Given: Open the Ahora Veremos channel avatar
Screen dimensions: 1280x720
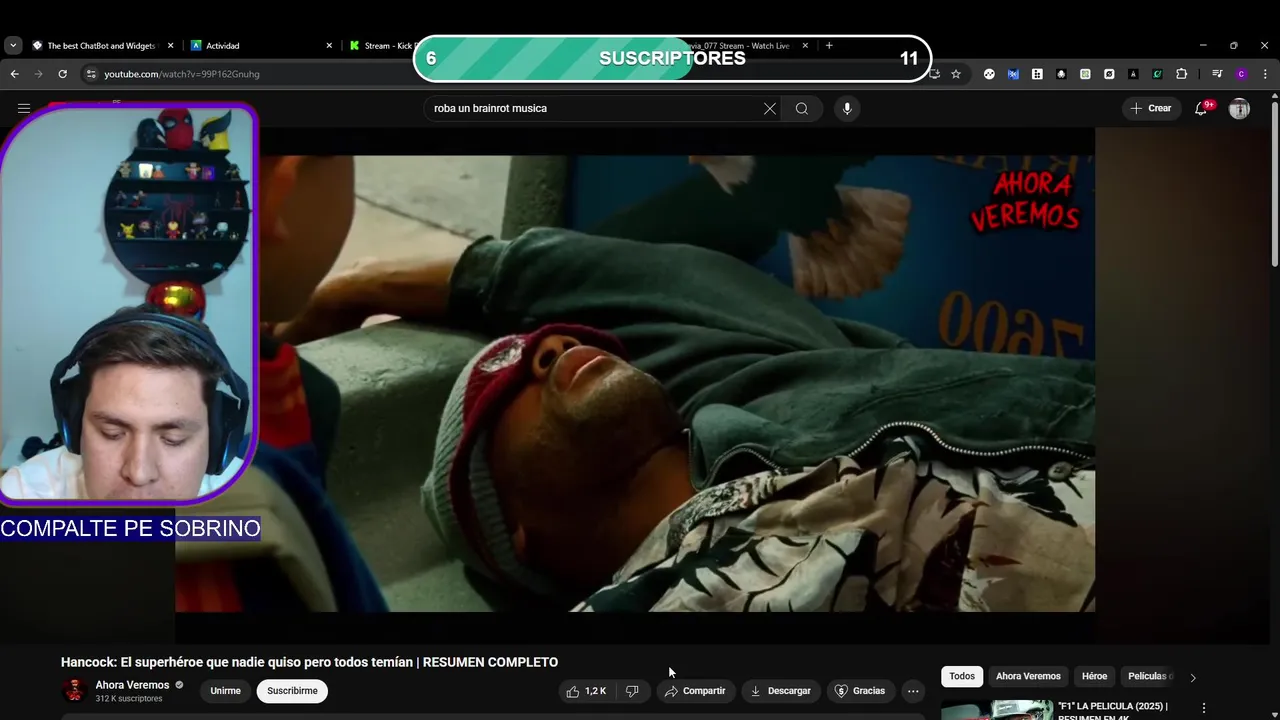Looking at the screenshot, I should coord(74,690).
